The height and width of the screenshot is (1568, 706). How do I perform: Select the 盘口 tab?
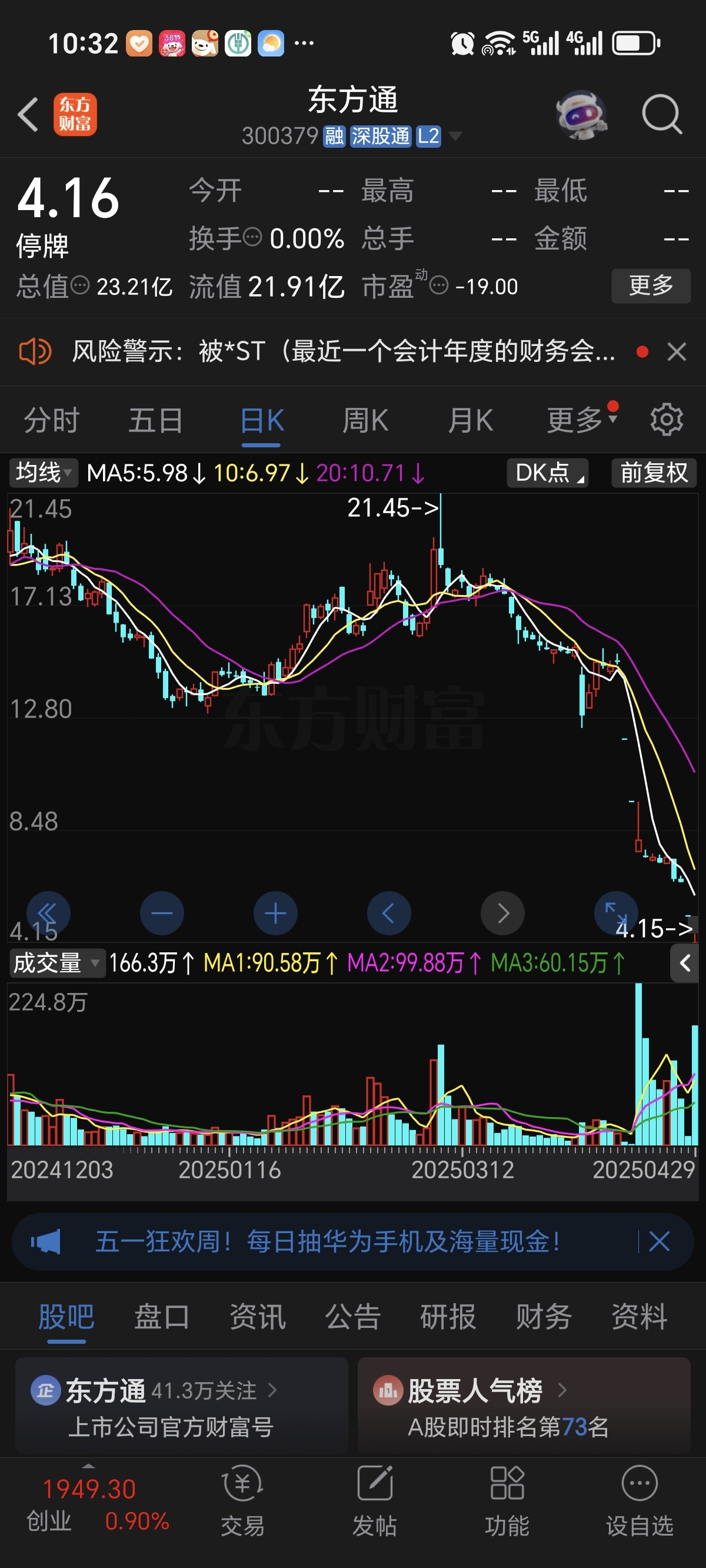click(162, 1317)
